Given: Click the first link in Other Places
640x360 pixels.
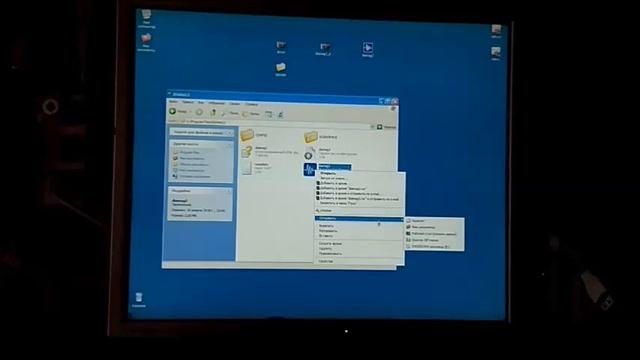Looking at the screenshot, I should 187,152.
